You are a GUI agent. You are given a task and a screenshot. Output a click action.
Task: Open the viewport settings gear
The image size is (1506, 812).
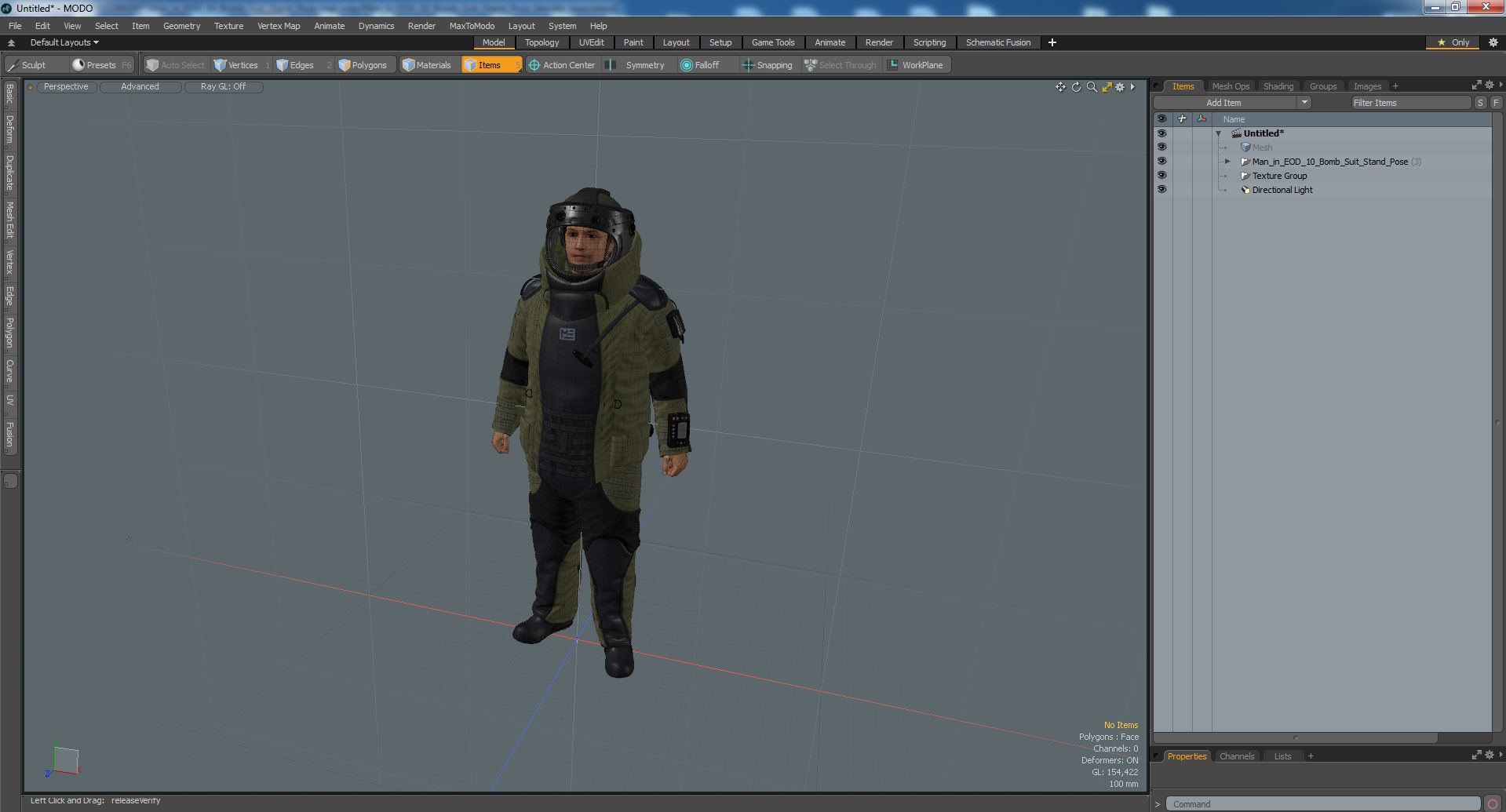coord(1120,87)
